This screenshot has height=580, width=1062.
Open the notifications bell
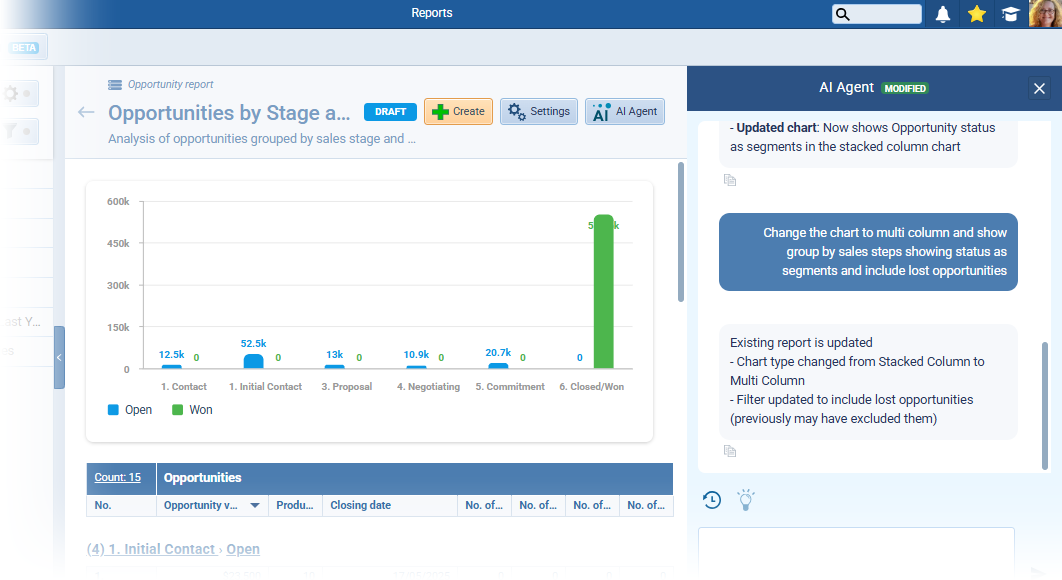pos(942,14)
